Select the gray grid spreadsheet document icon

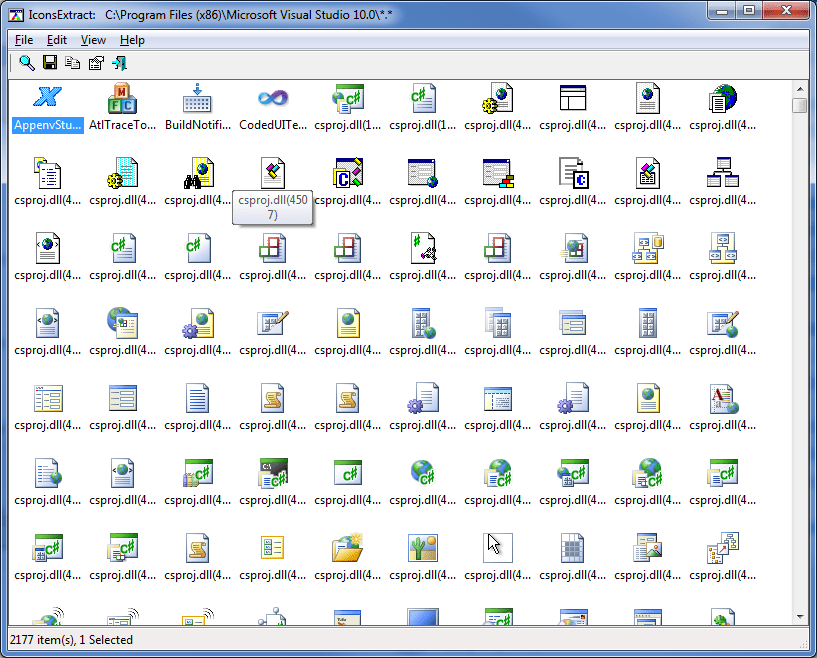click(572, 548)
